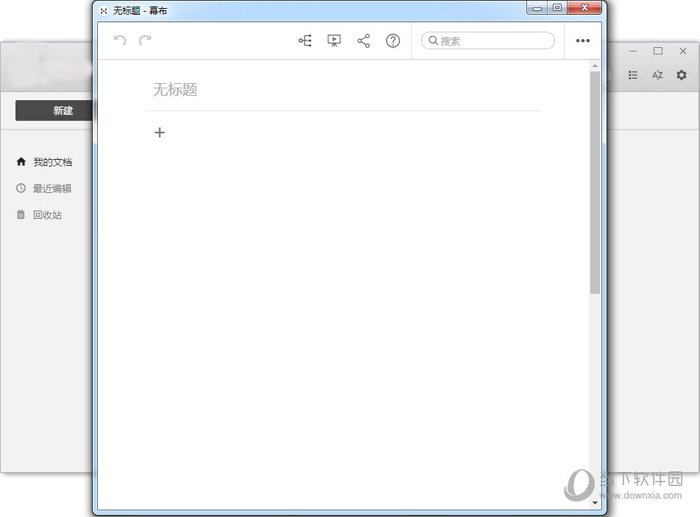
Task: Switch to mind map view
Action: (305, 41)
